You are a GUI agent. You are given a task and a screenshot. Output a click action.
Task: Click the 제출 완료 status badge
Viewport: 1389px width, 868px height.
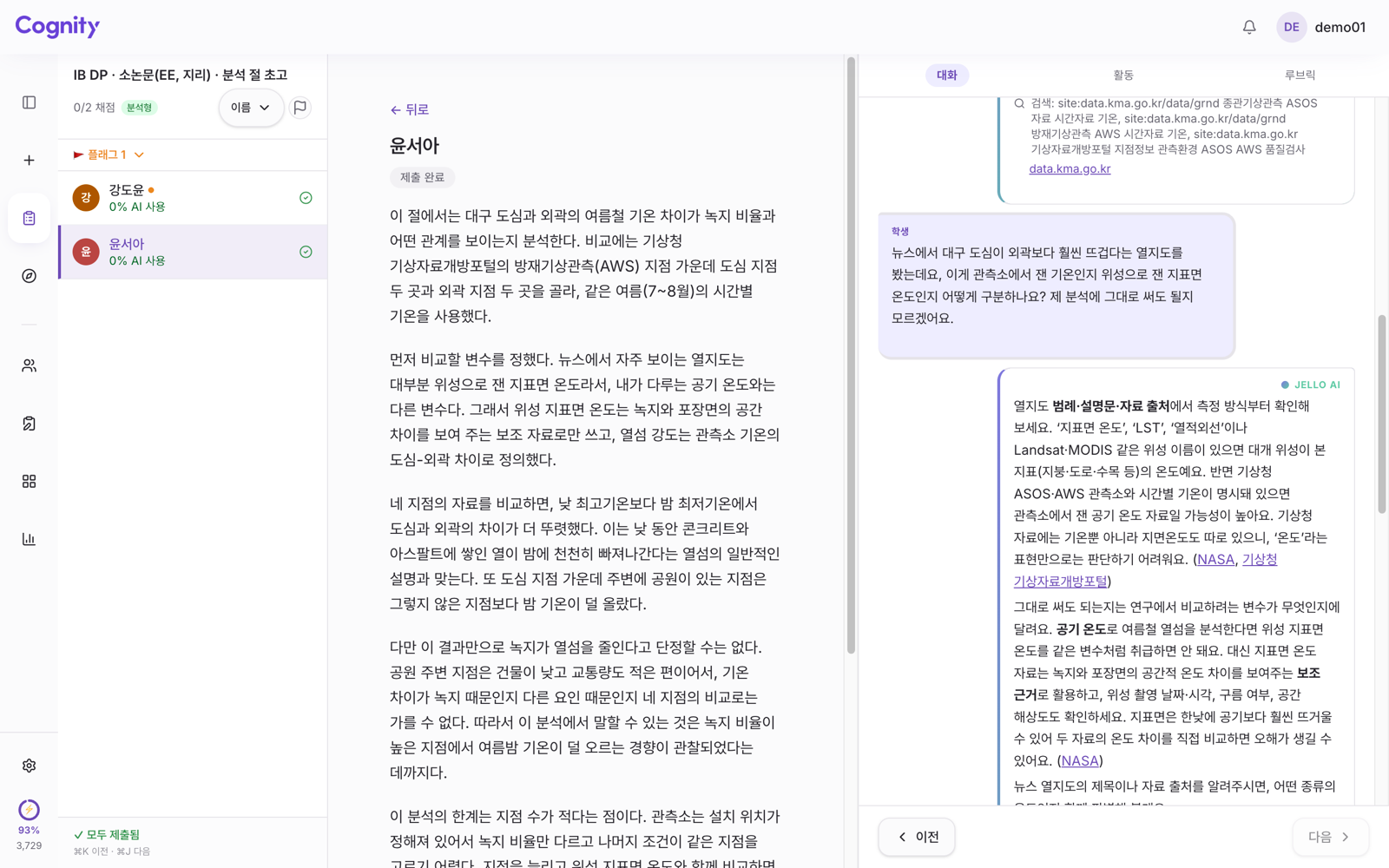tap(422, 177)
